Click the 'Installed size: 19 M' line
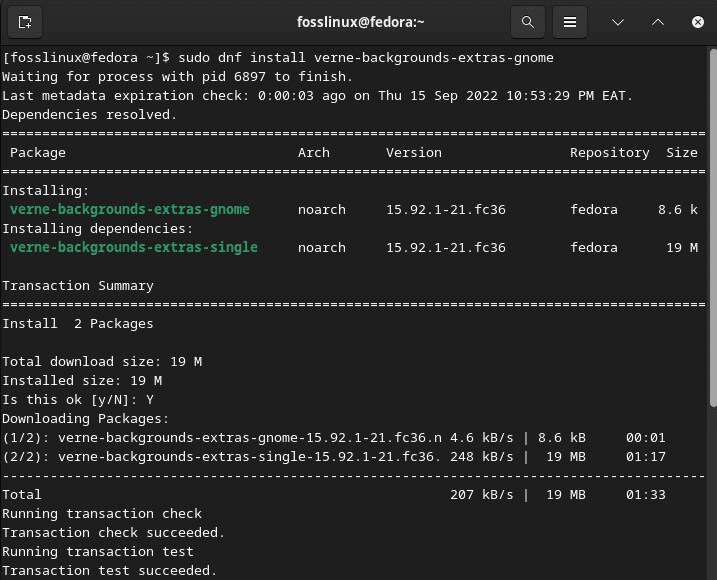This screenshot has width=717, height=580. point(82,381)
